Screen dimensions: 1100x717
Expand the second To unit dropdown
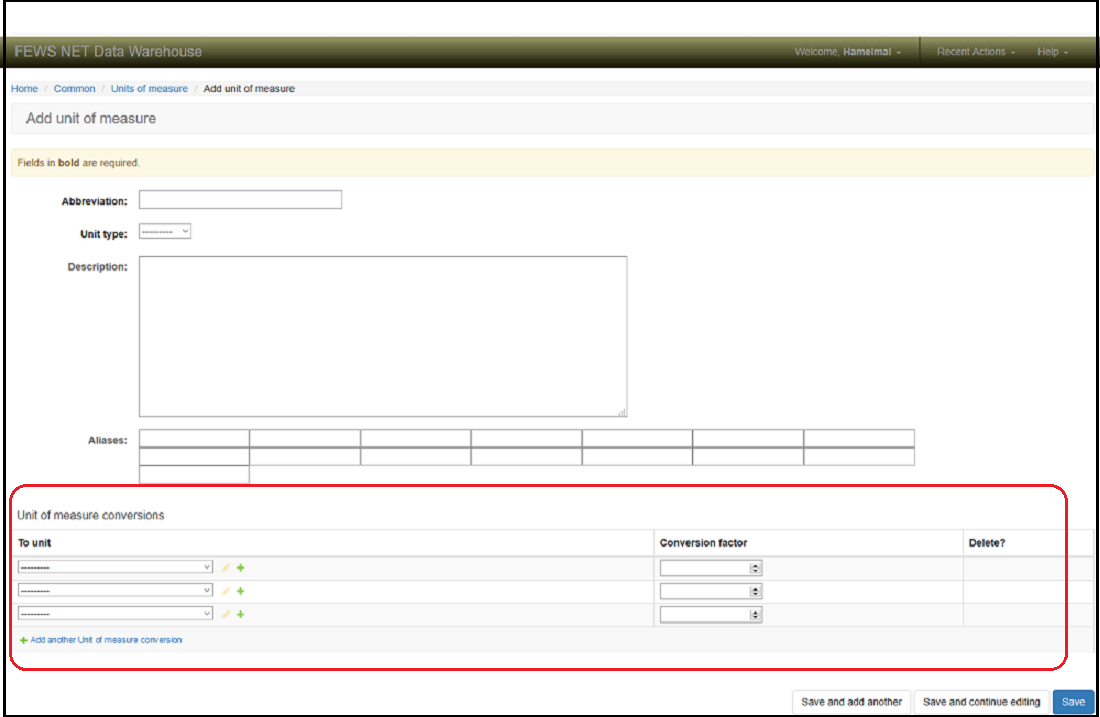click(x=116, y=590)
